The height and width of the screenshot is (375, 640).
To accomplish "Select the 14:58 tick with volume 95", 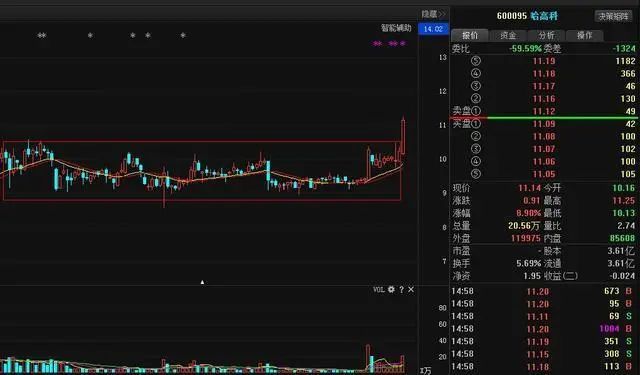I will [543, 304].
